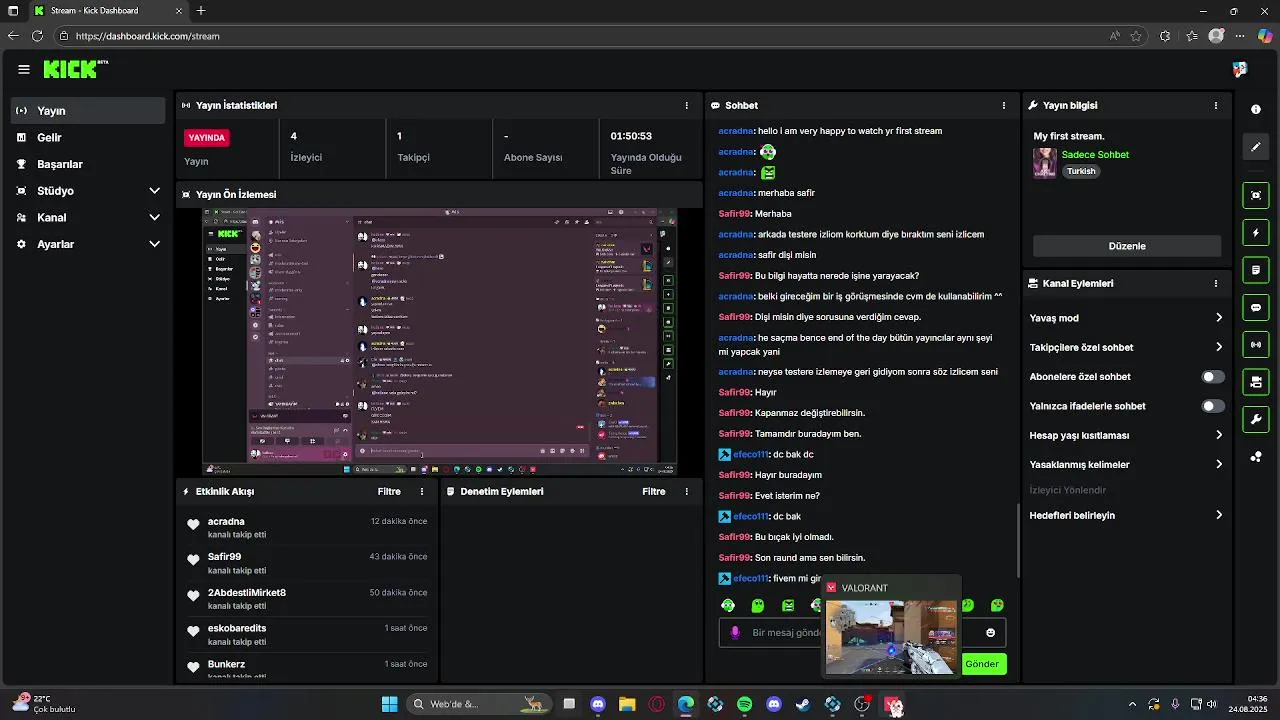The height and width of the screenshot is (720, 1280).
Task: Open the emoji picker smiley in message box
Action: click(991, 632)
